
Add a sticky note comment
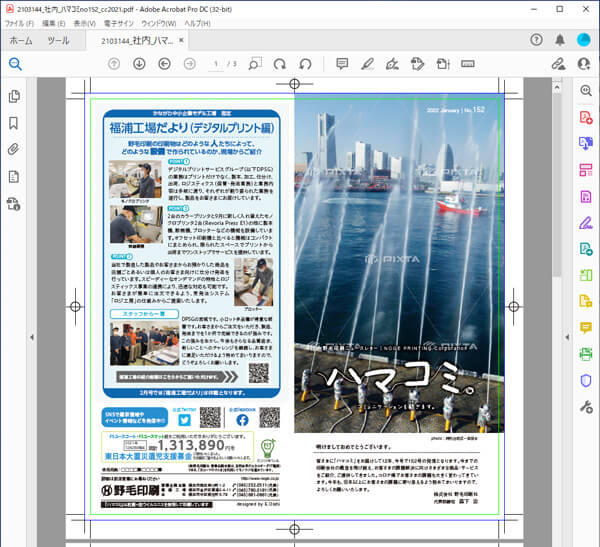[342, 64]
